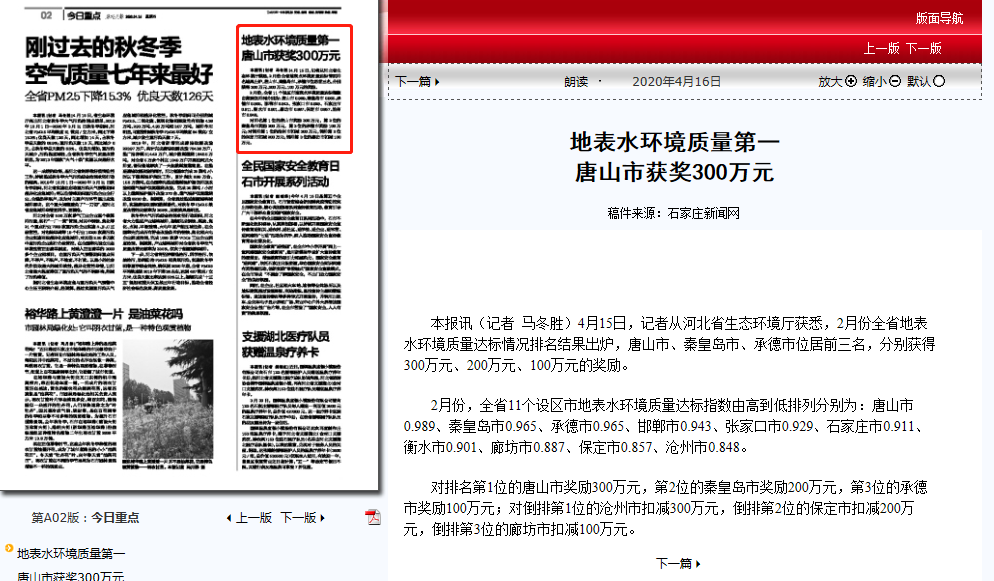Click 下一篇 arrow below the article text

coord(678,564)
